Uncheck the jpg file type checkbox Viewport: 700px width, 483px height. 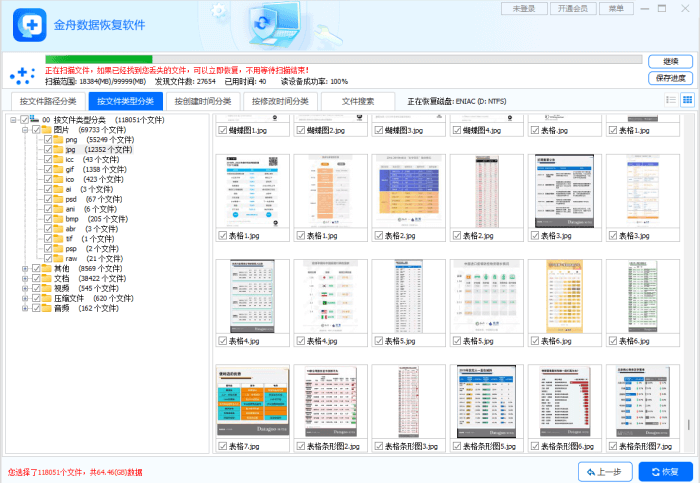(x=47, y=150)
